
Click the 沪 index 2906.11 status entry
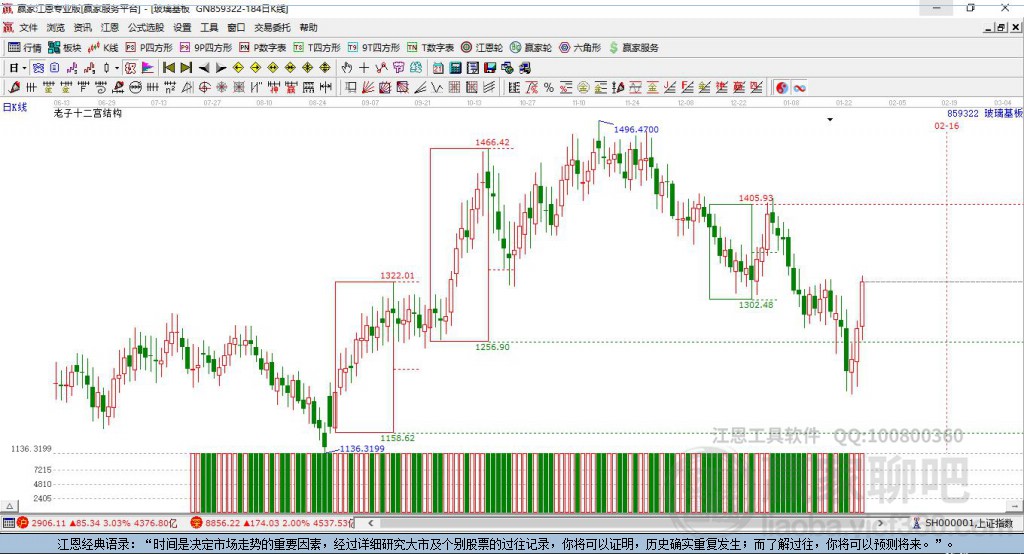click(97, 523)
